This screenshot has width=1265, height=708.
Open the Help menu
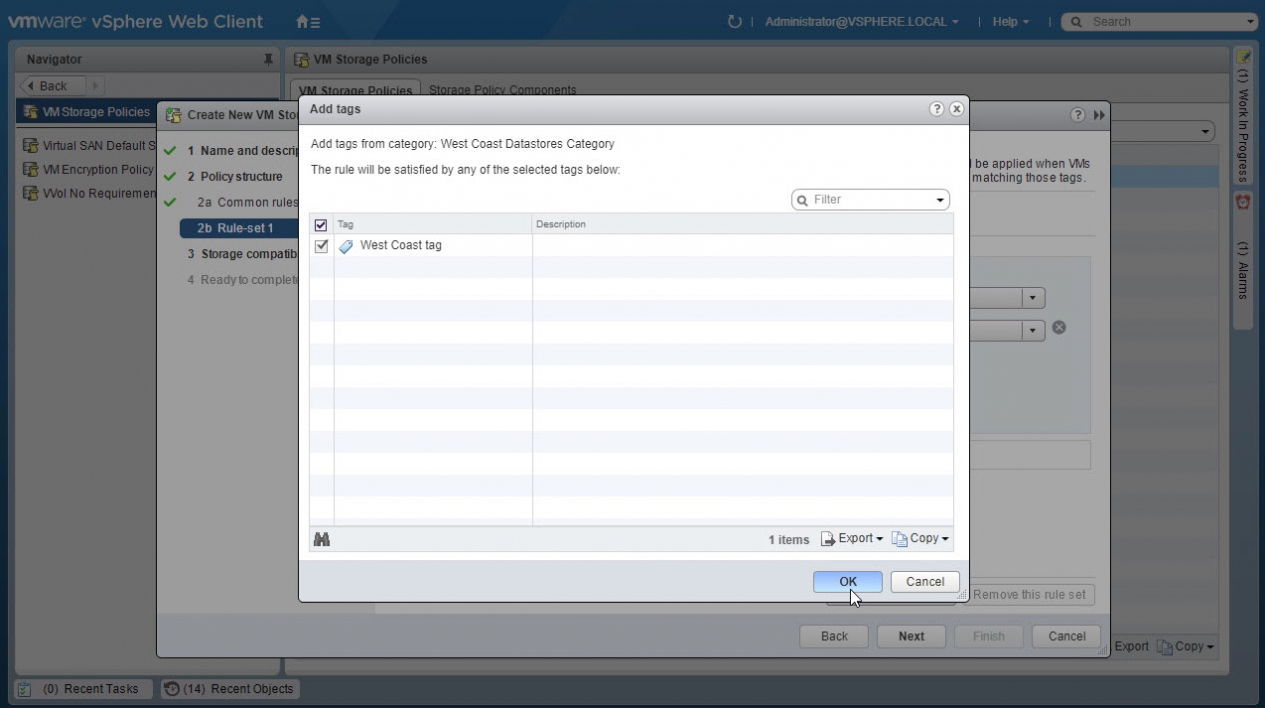[x=1010, y=21]
